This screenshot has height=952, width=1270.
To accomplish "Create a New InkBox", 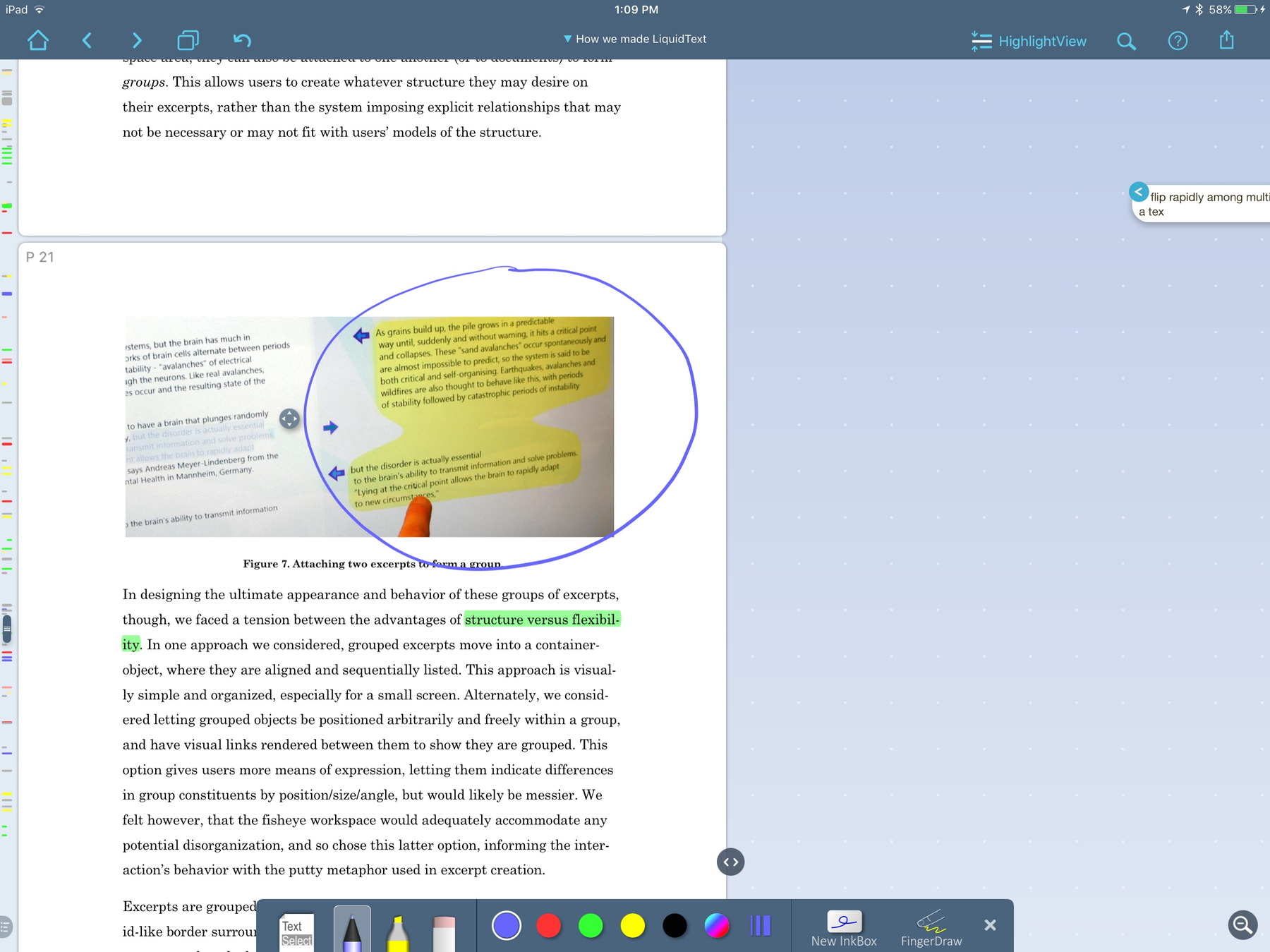I will pos(844,929).
